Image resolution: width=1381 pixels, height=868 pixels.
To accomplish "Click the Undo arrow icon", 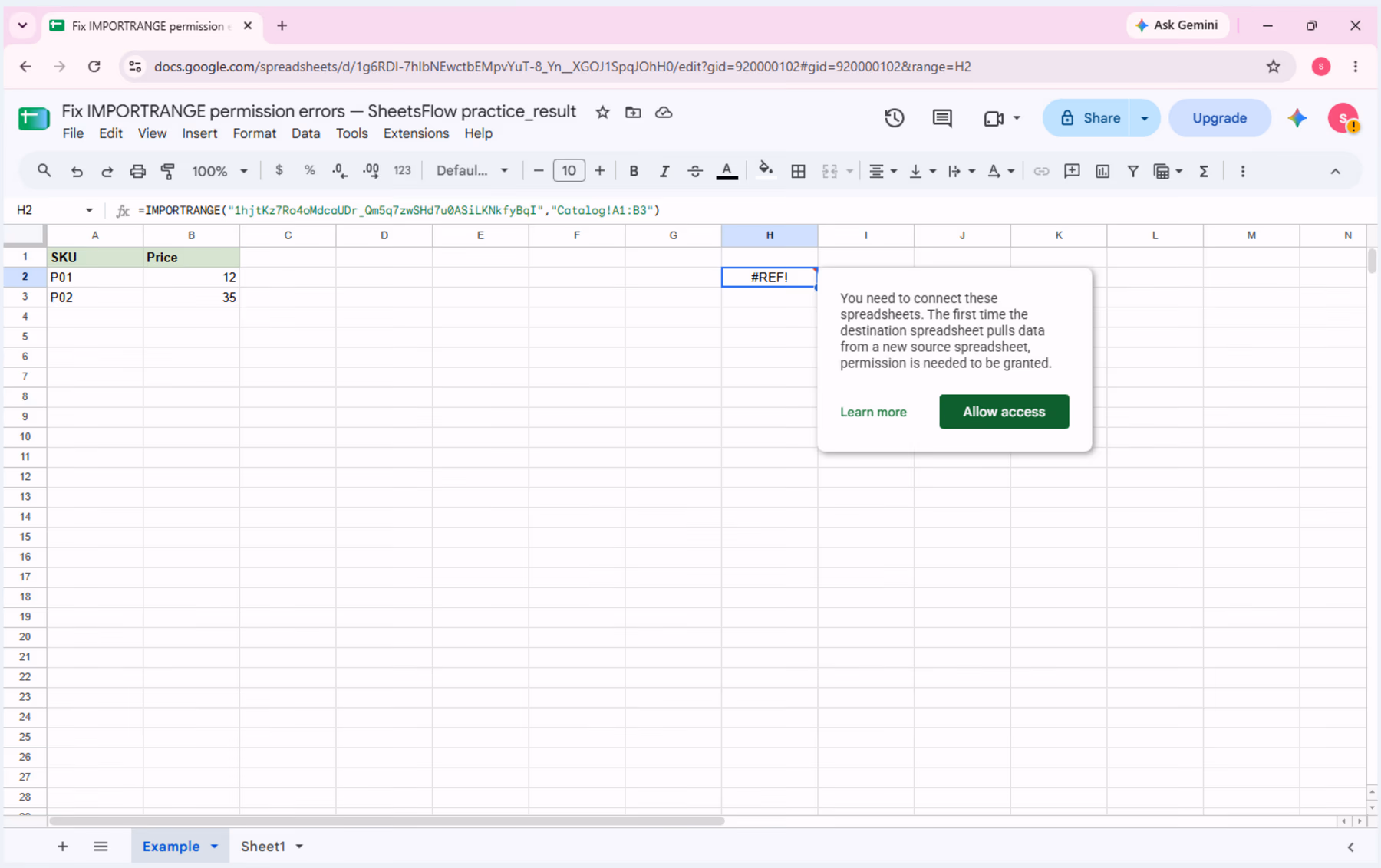I will pyautogui.click(x=76, y=171).
